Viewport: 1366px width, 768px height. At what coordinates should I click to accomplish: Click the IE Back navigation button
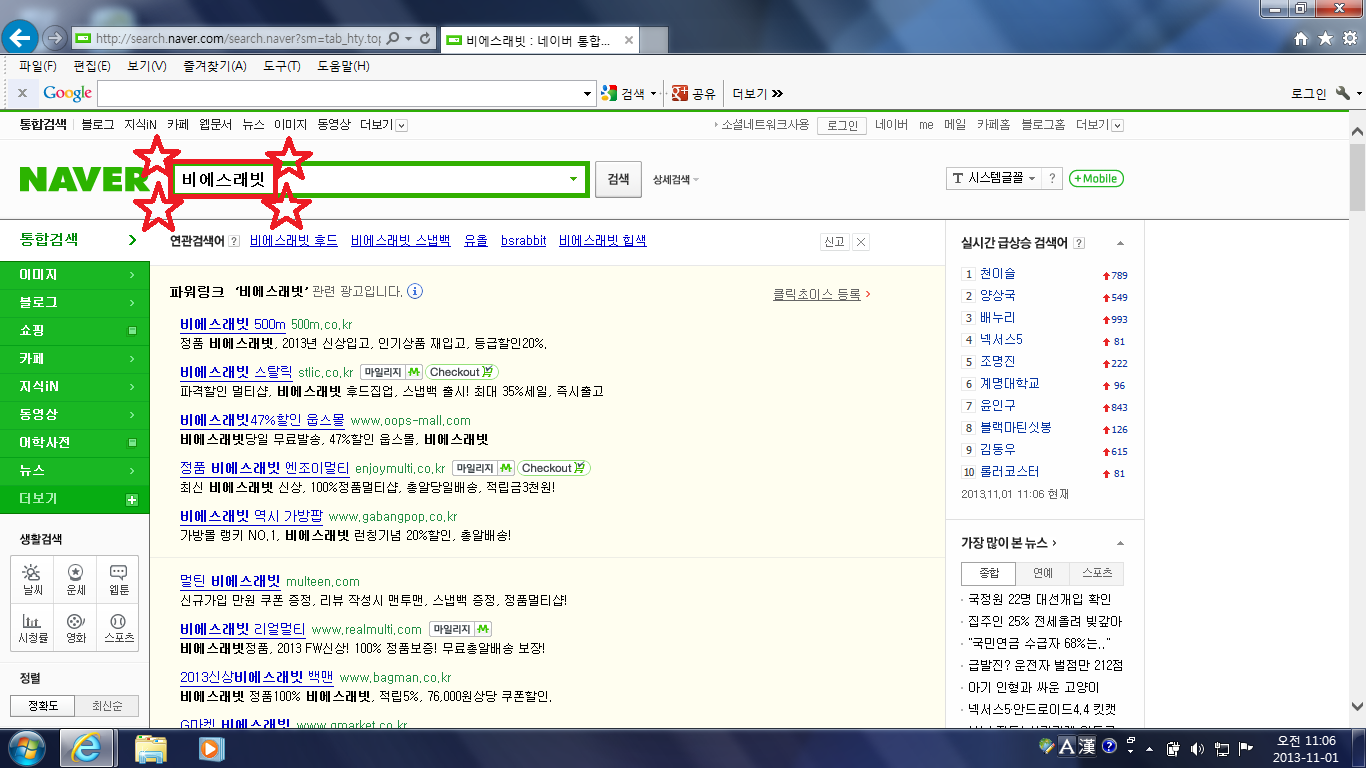coord(21,38)
